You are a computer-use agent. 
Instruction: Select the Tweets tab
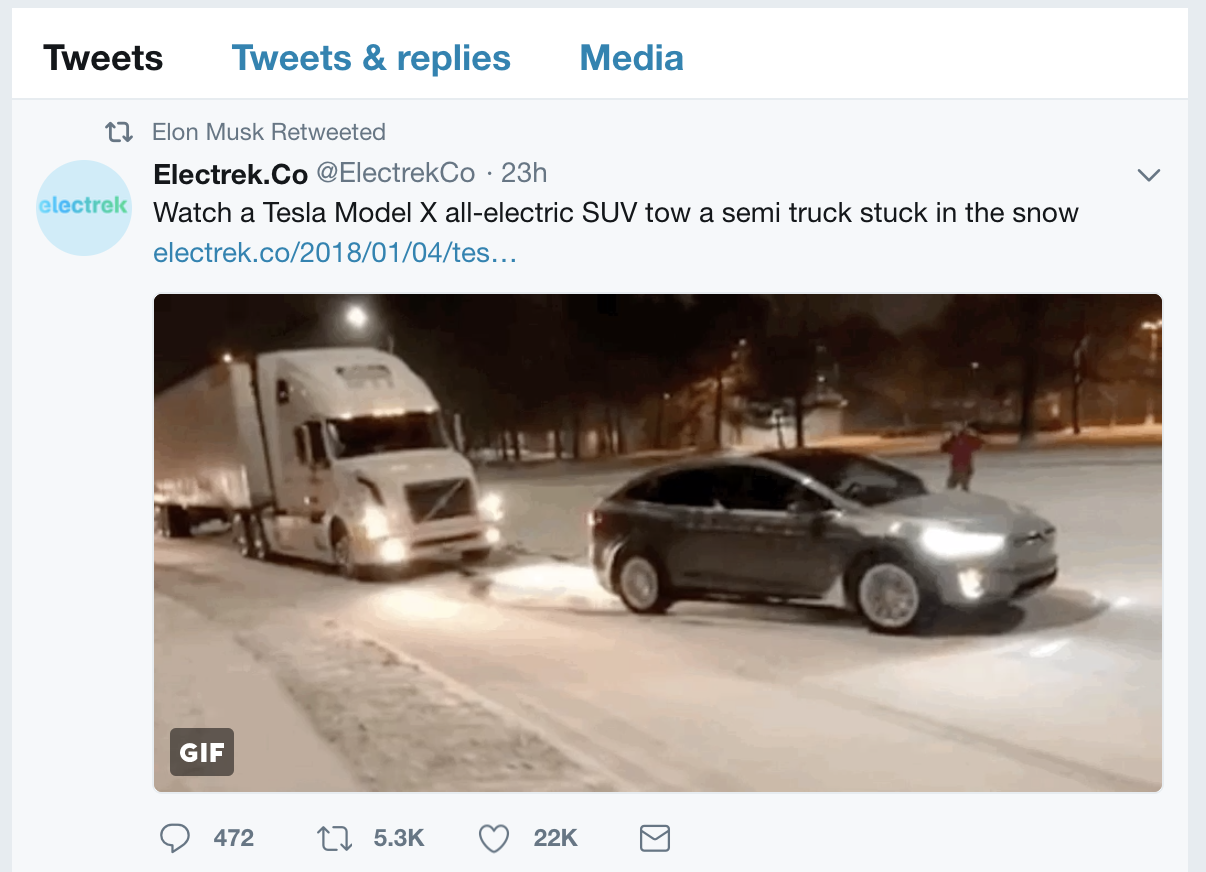click(103, 58)
